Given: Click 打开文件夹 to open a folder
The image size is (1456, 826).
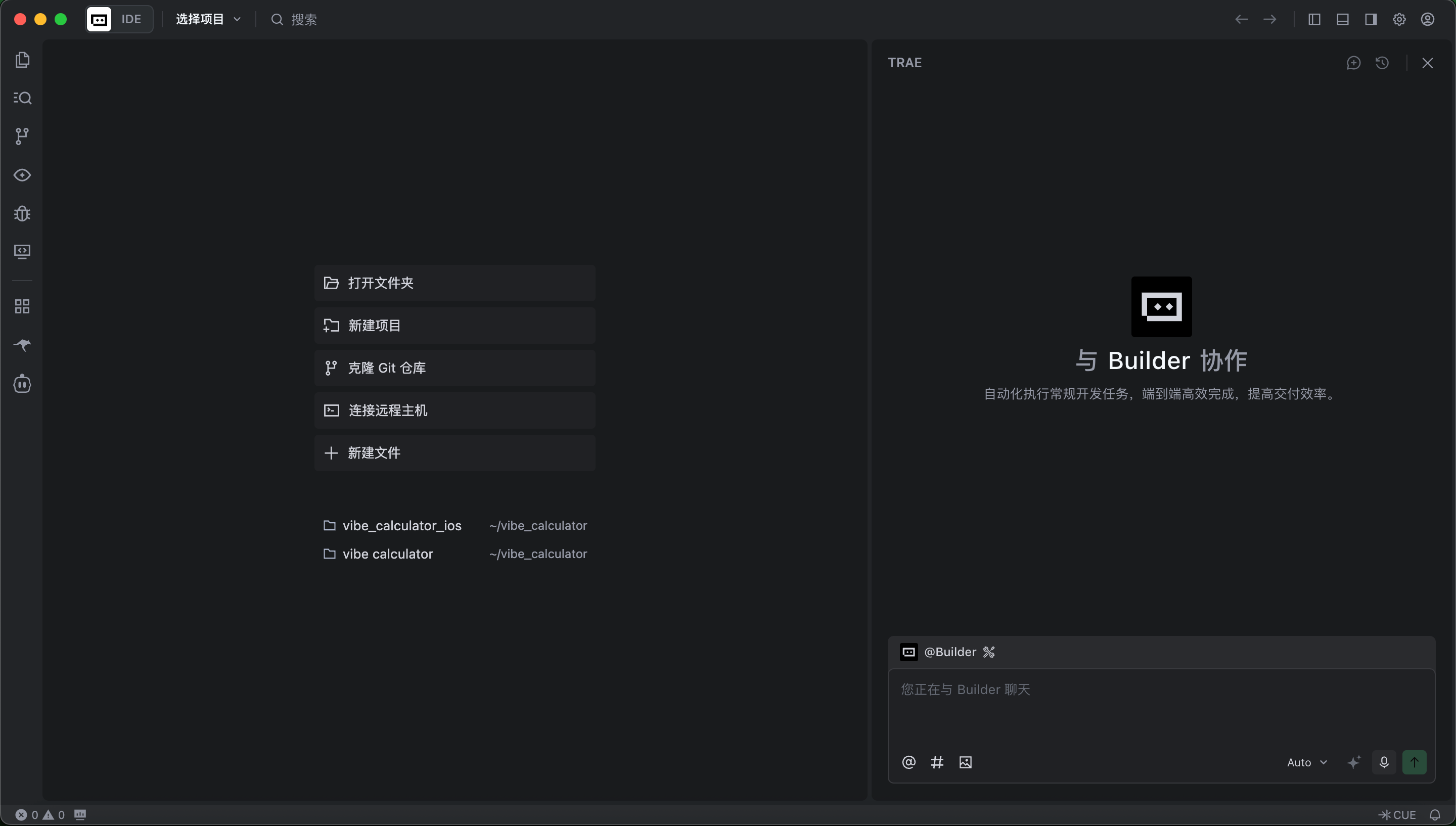Looking at the screenshot, I should point(455,283).
